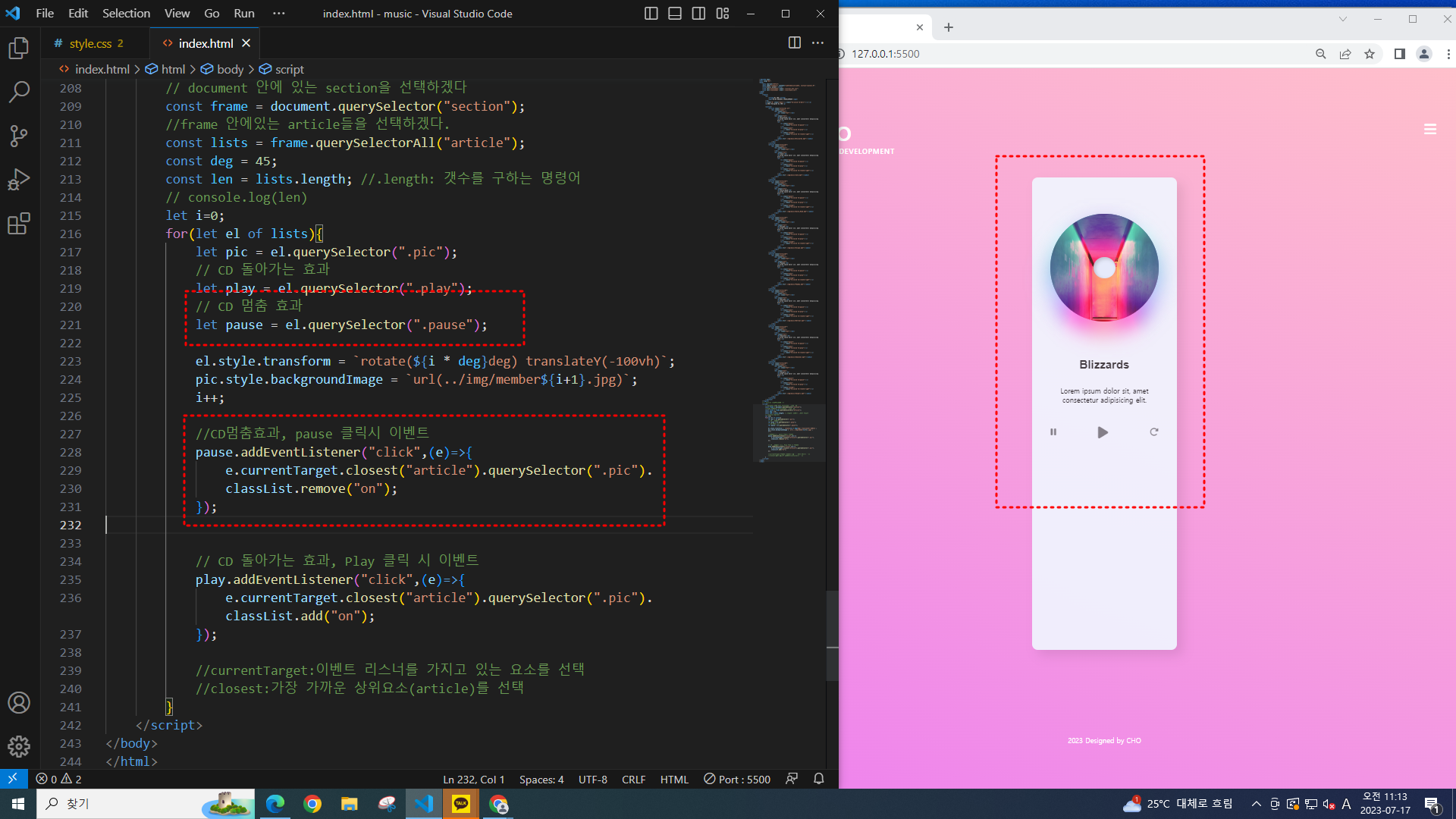This screenshot has height=819, width=1456.
Task: Open Run and Debug view
Action: [19, 180]
